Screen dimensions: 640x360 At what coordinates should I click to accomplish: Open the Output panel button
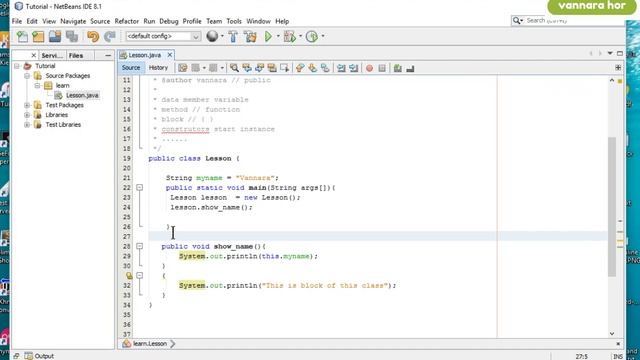pyautogui.click(x=39, y=356)
